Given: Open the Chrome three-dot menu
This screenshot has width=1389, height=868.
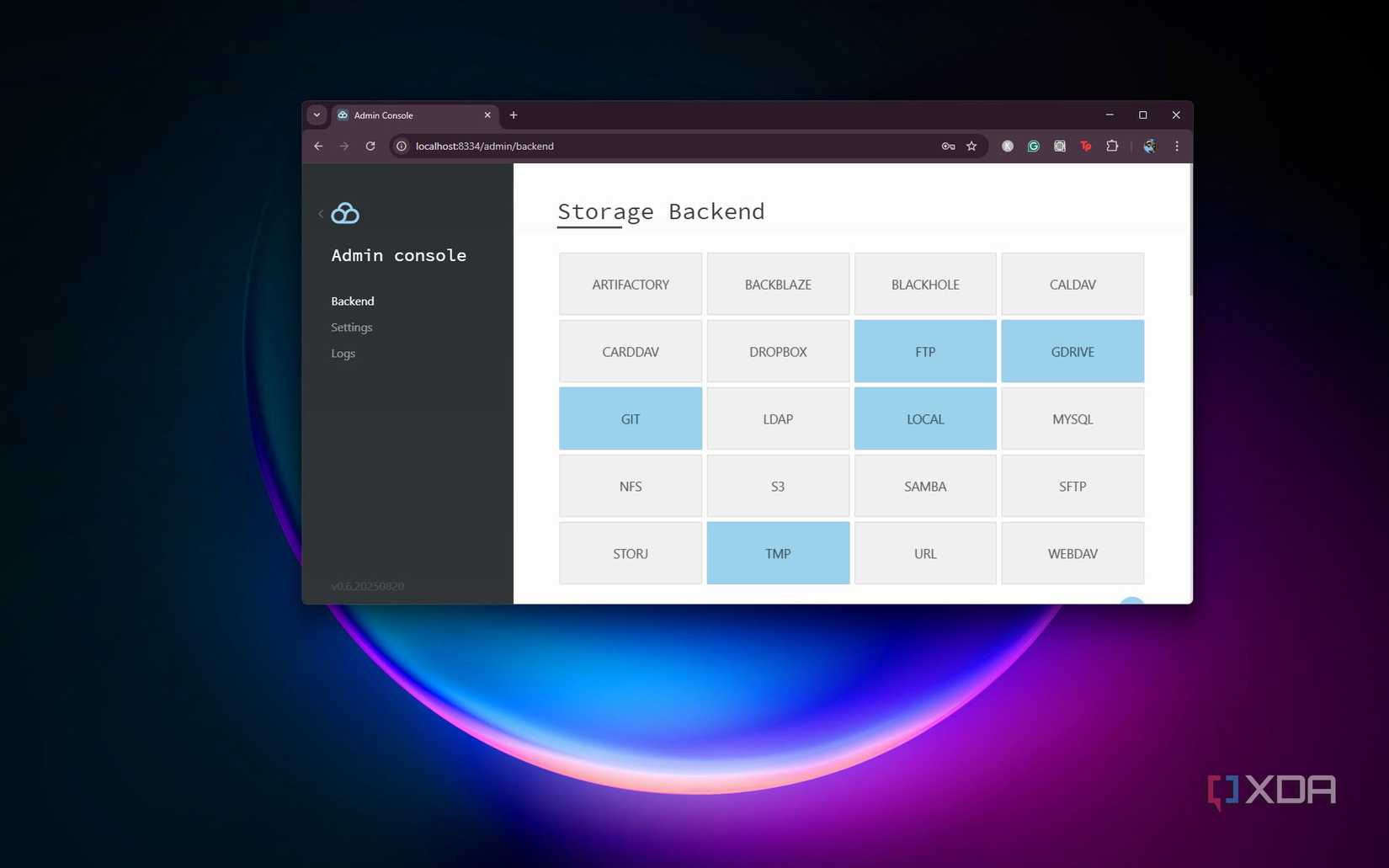Looking at the screenshot, I should (x=1176, y=146).
